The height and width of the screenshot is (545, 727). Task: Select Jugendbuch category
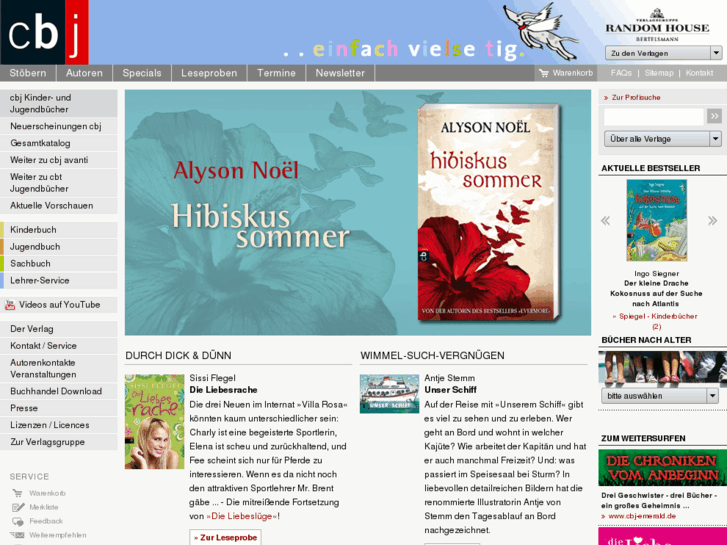click(58, 247)
